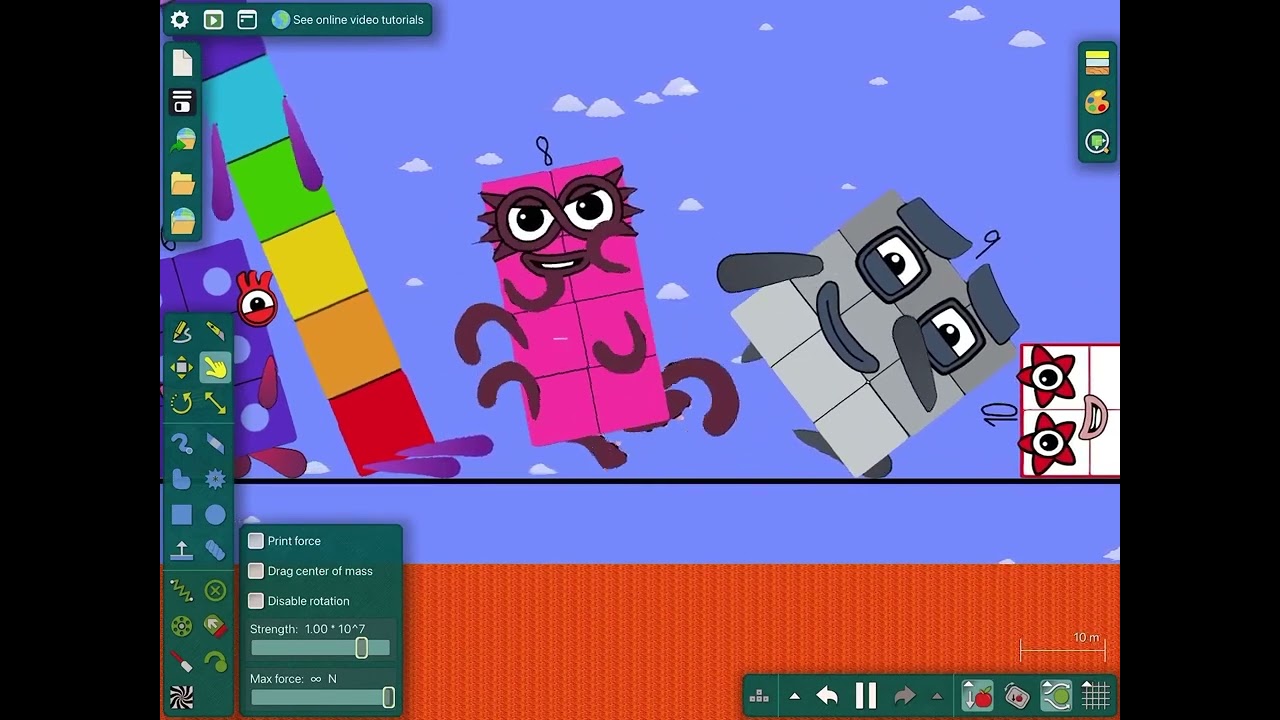The width and height of the screenshot is (1280, 720).
Task: Select the Thruster tool
Action: (x=215, y=626)
